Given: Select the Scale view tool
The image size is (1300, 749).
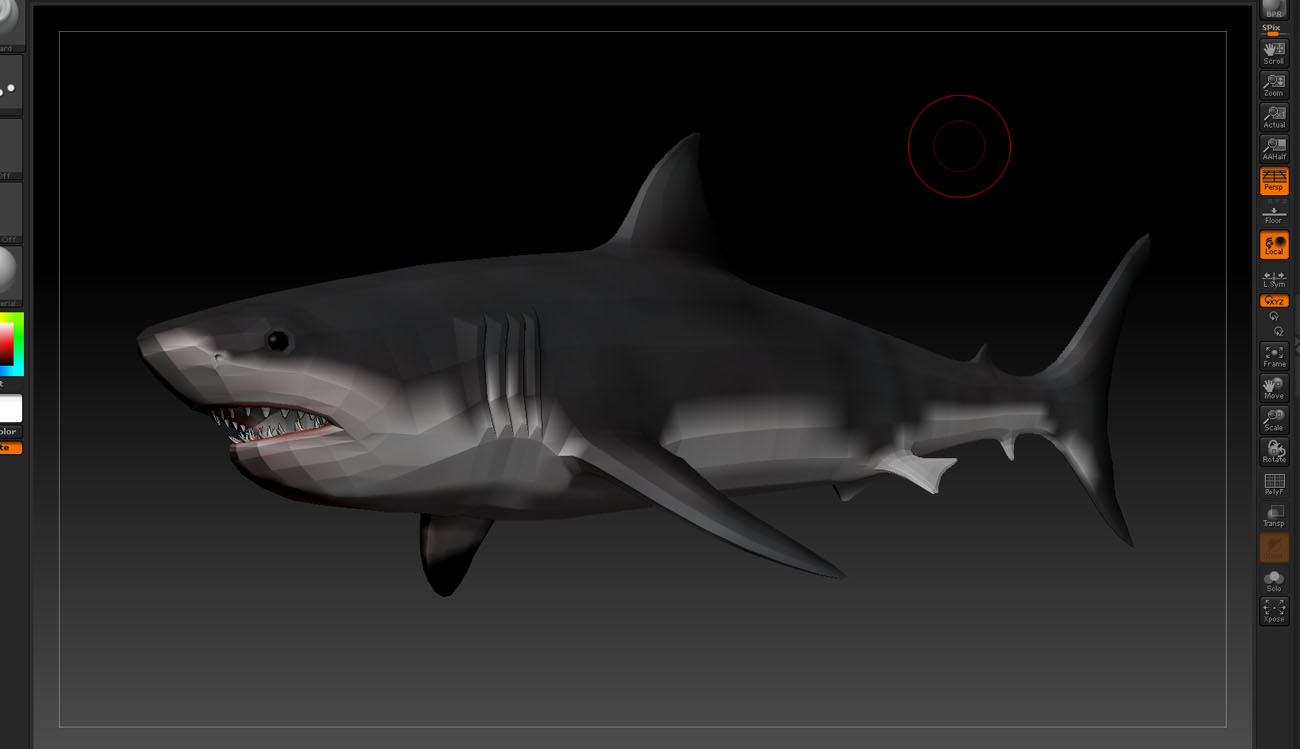Looking at the screenshot, I should pos(1273,420).
